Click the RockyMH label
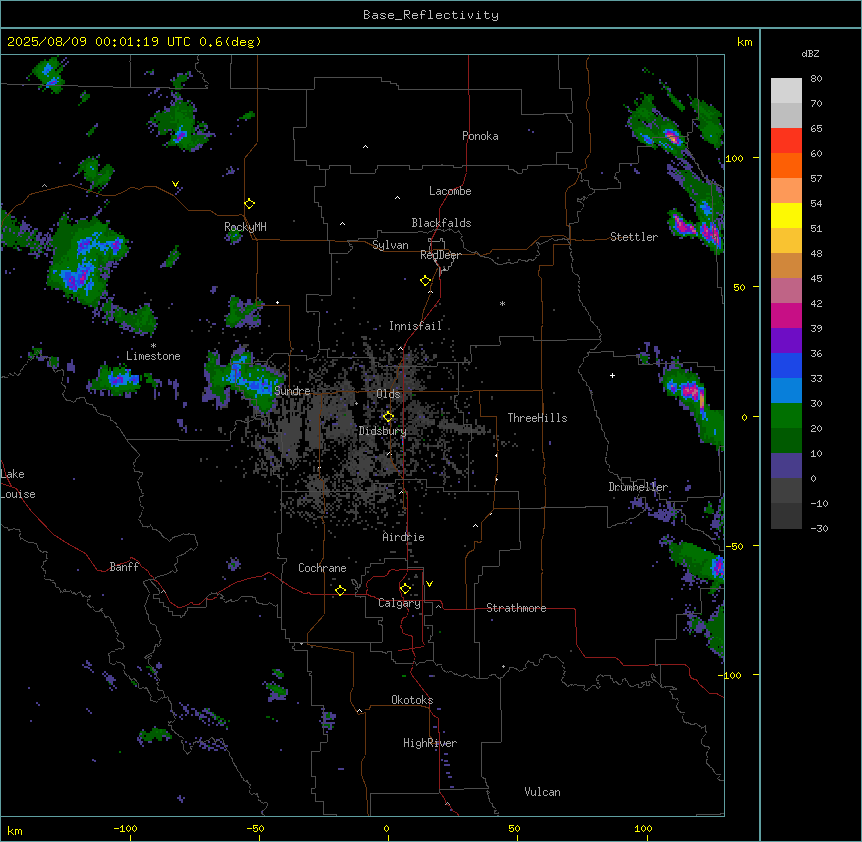Viewport: 862px width, 842px height. (x=245, y=227)
